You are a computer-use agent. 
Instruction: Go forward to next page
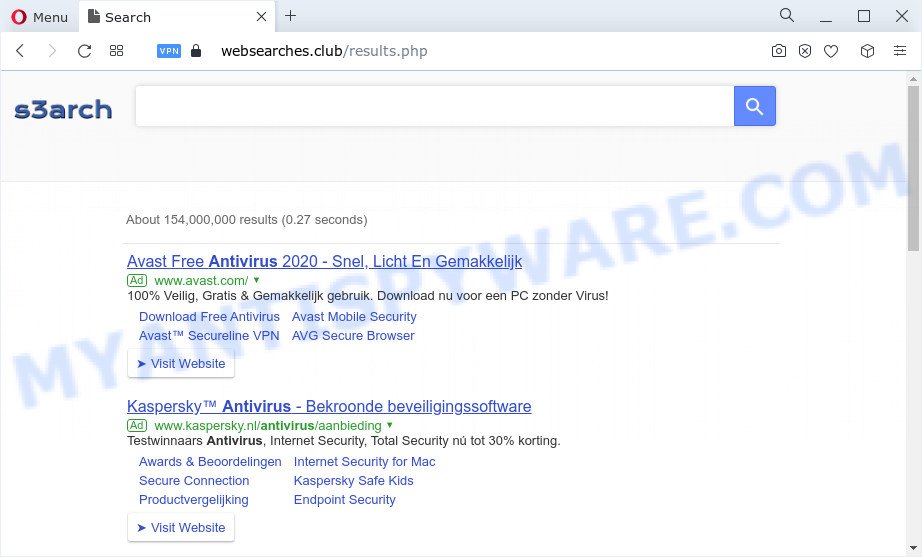pyautogui.click(x=52, y=51)
